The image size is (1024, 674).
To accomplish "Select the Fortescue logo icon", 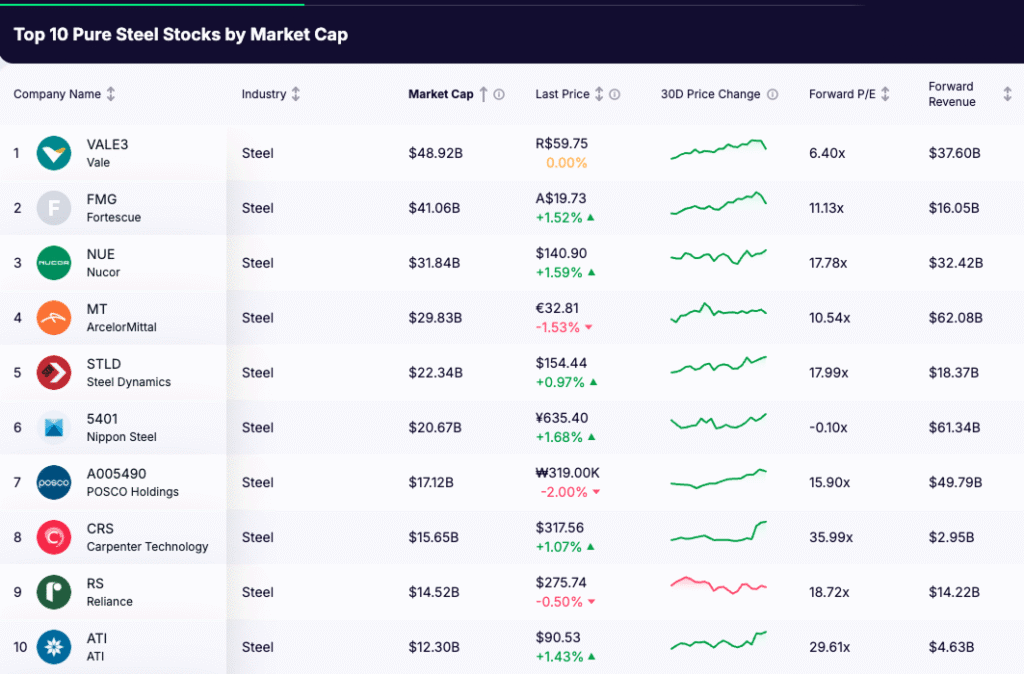I will click(x=54, y=207).
